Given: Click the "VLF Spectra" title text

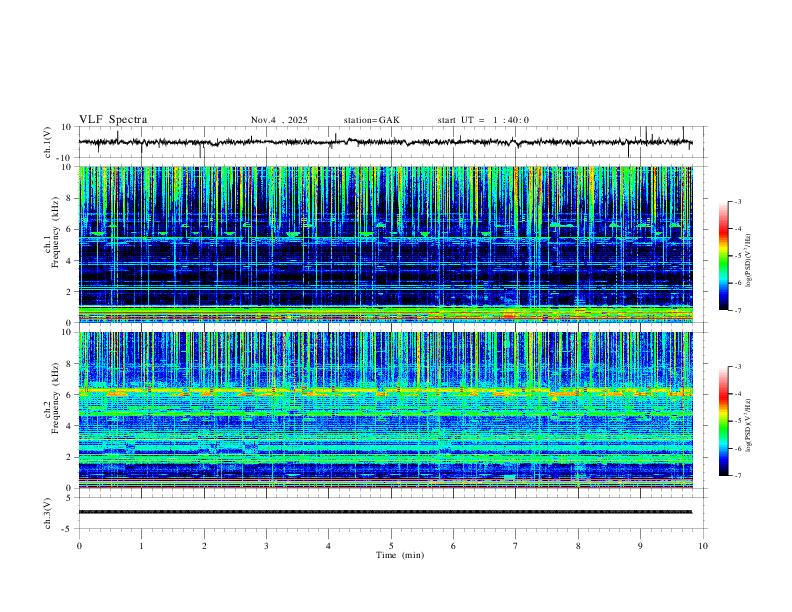Looking at the screenshot, I should tap(113, 120).
